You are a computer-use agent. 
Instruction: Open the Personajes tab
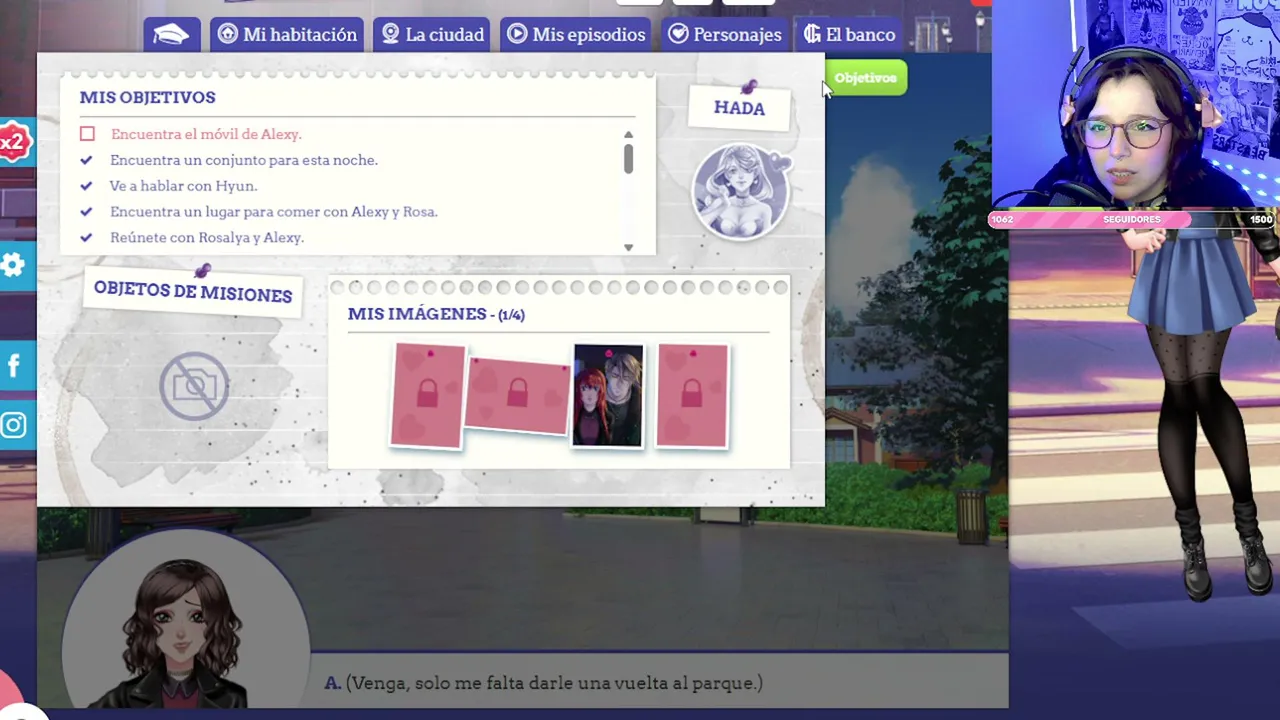725,34
